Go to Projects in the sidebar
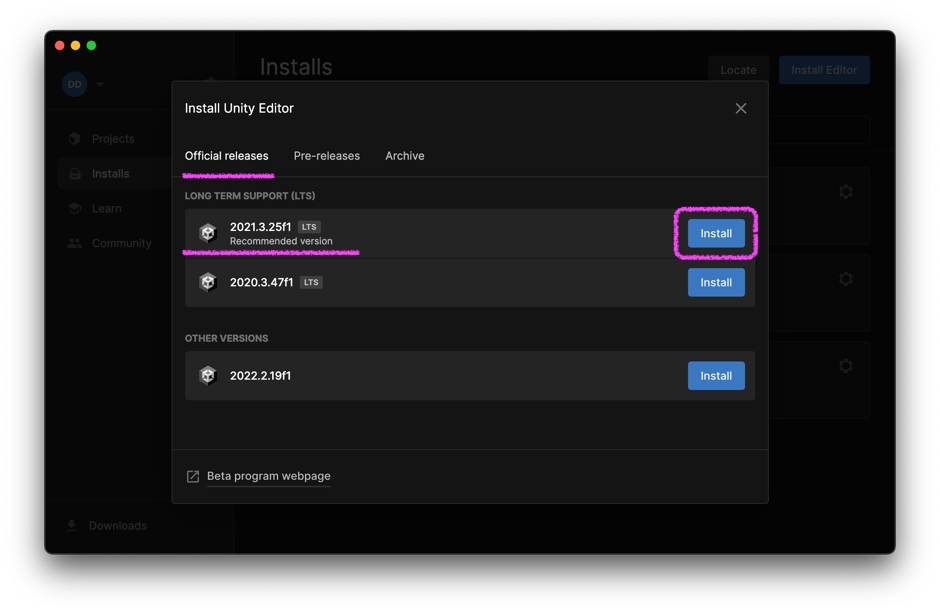The width and height of the screenshot is (940, 613). [112, 139]
